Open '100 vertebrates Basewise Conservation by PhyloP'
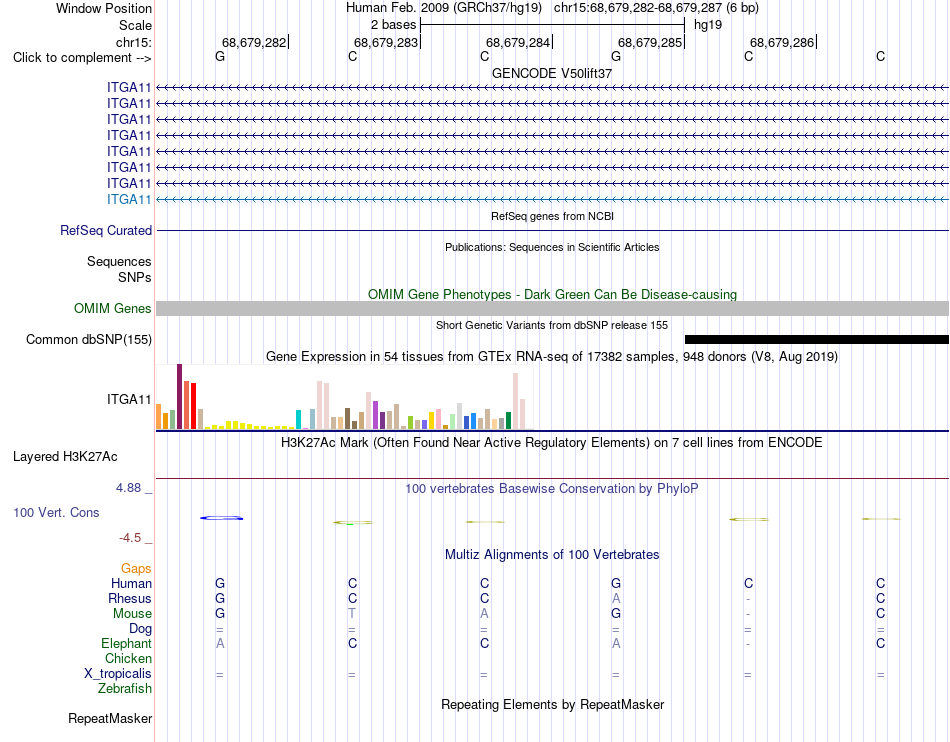Viewport: 950px width, 742px height. tap(552, 489)
